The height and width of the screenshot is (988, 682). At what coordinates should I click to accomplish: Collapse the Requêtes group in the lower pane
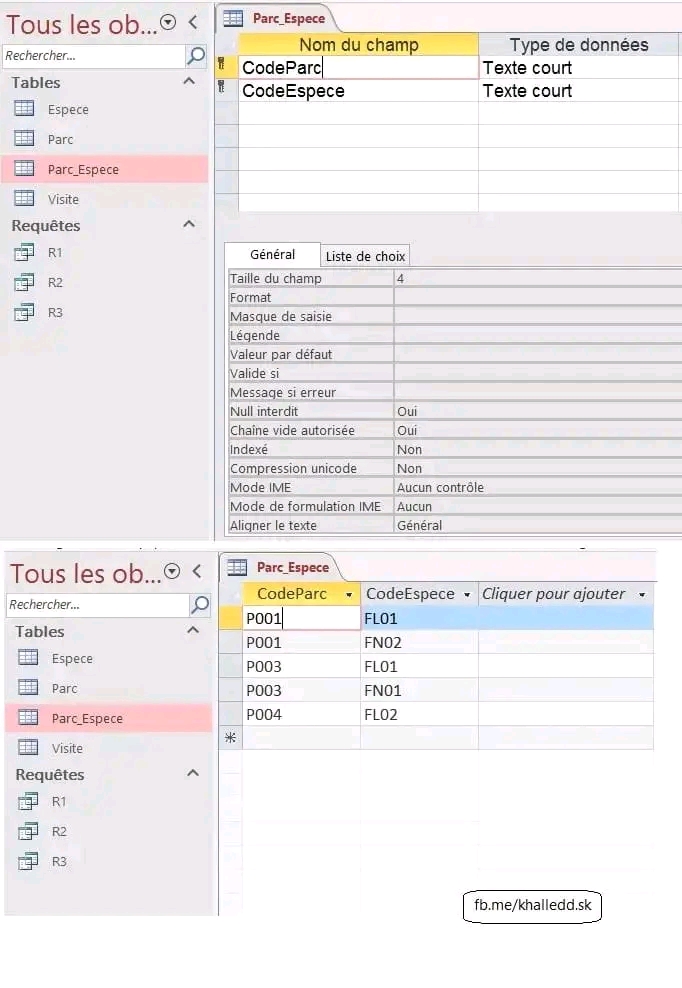click(x=193, y=774)
